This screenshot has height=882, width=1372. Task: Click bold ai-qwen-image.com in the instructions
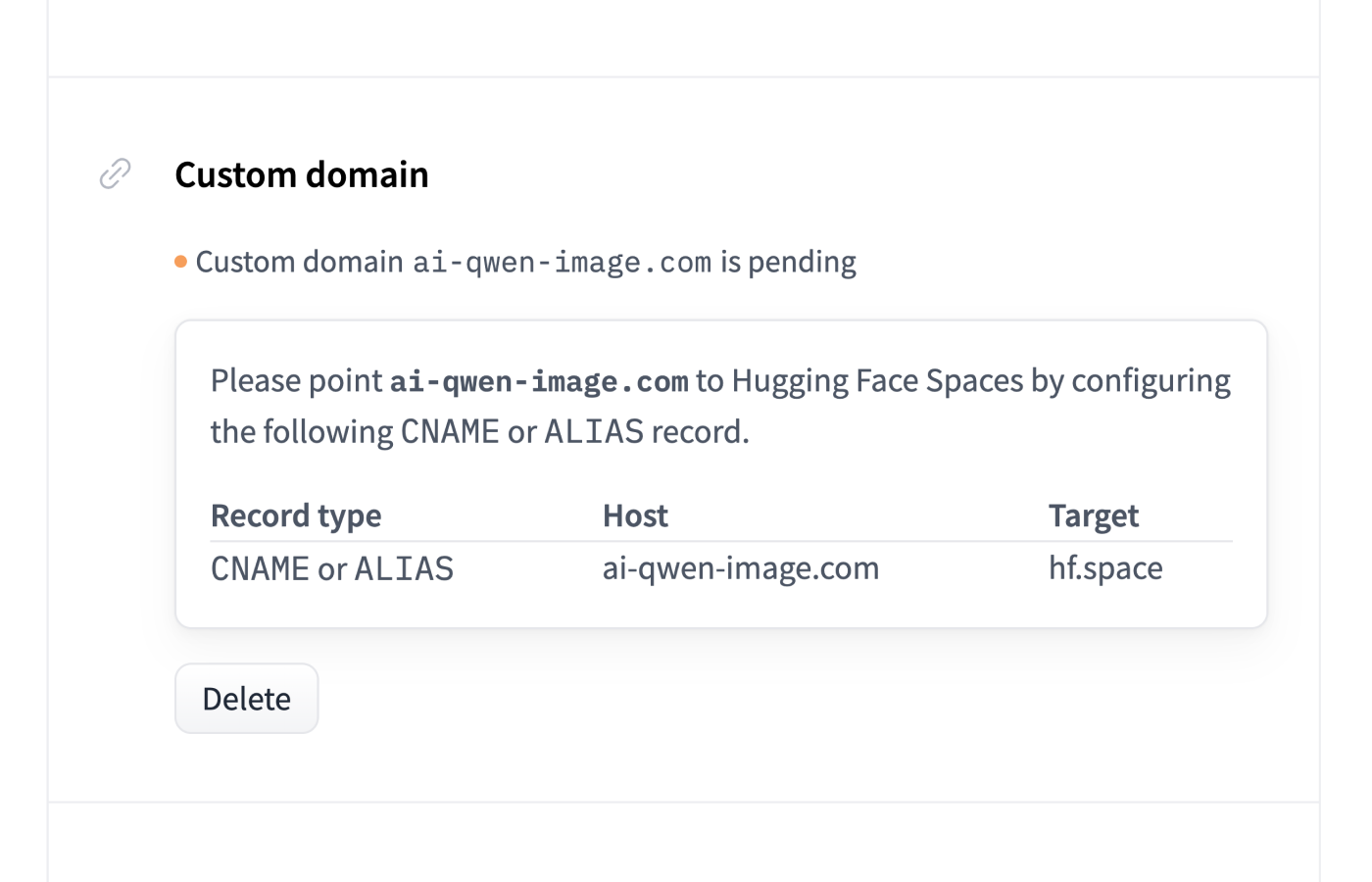tap(539, 381)
